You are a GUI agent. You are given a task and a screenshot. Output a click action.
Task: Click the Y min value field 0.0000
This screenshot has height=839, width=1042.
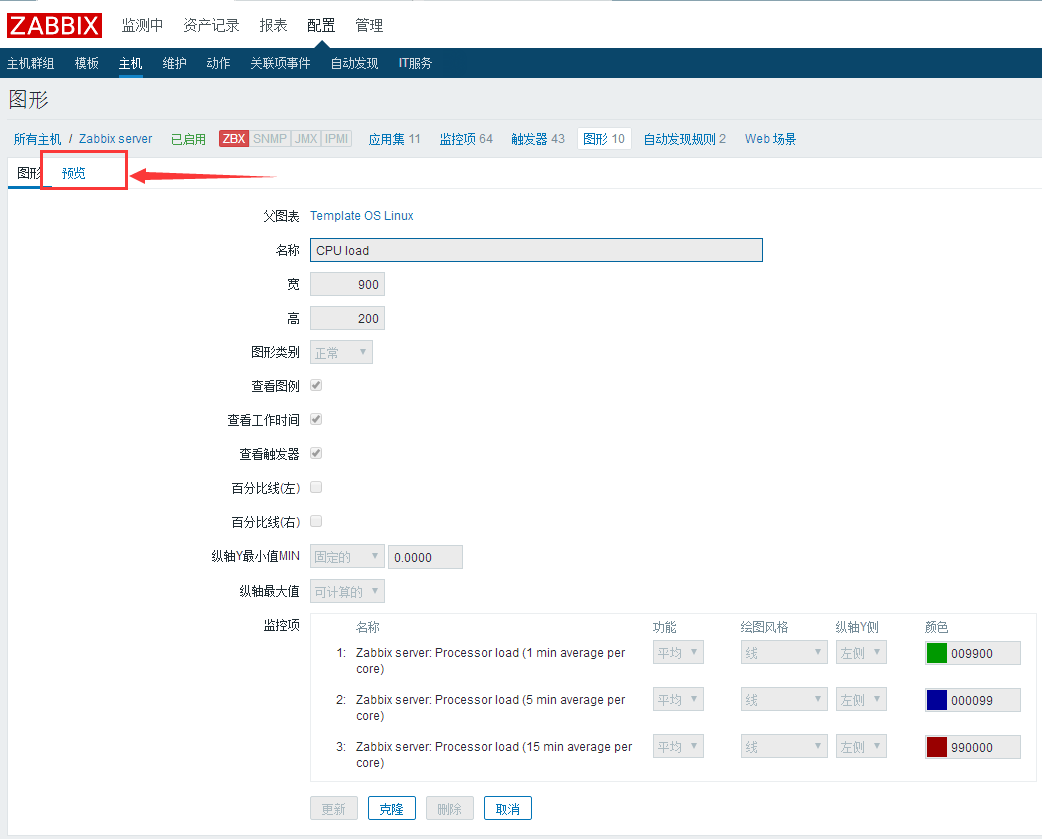coord(425,557)
